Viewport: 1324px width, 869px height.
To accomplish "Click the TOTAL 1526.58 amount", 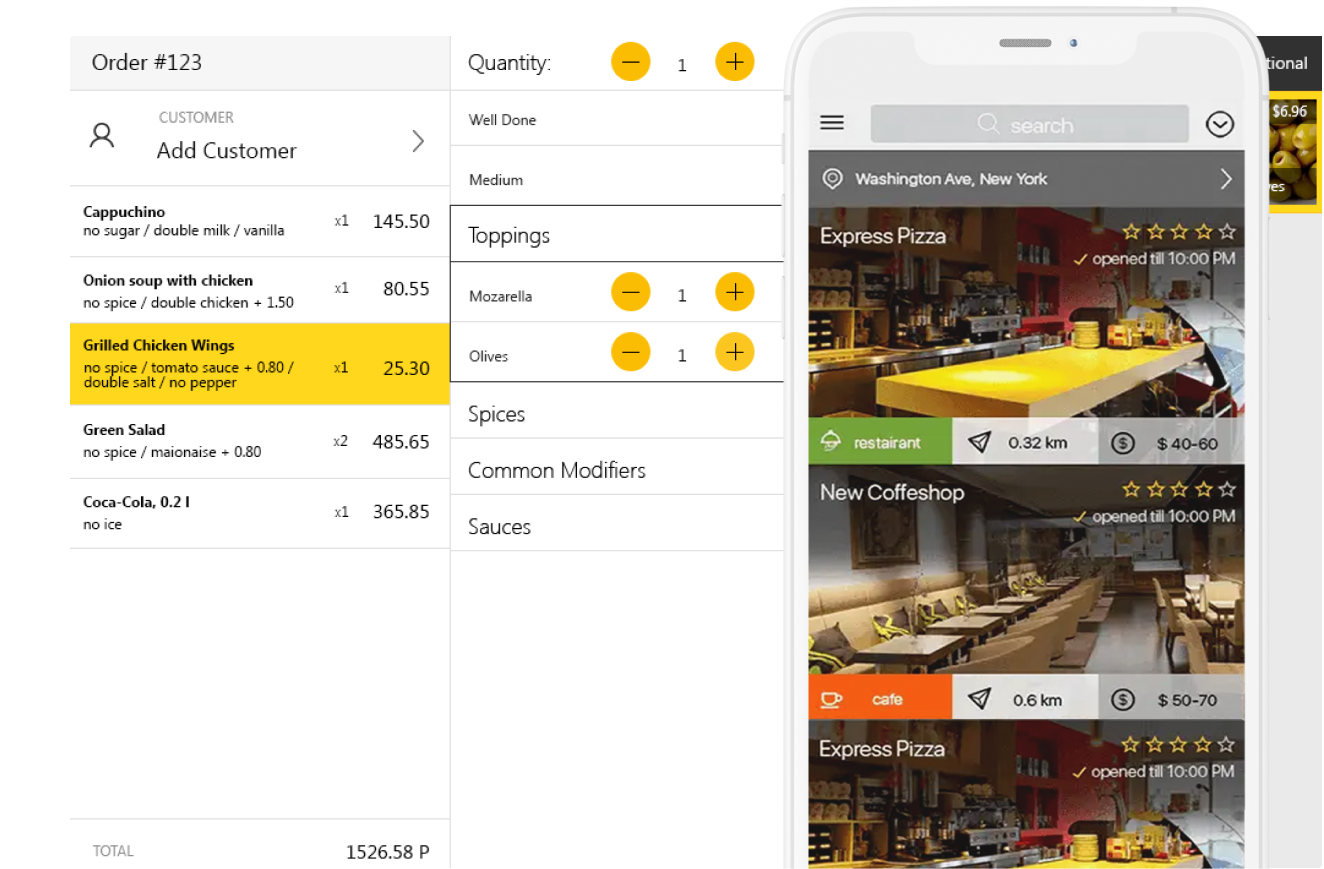I will pos(387,852).
